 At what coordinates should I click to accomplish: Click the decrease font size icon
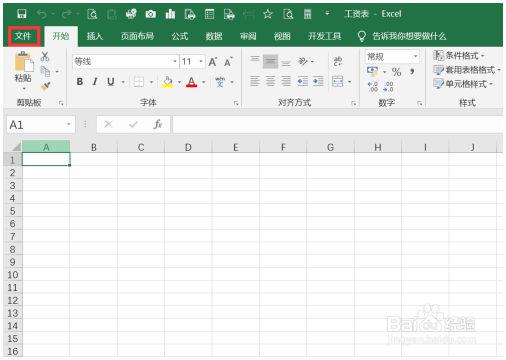(x=228, y=62)
